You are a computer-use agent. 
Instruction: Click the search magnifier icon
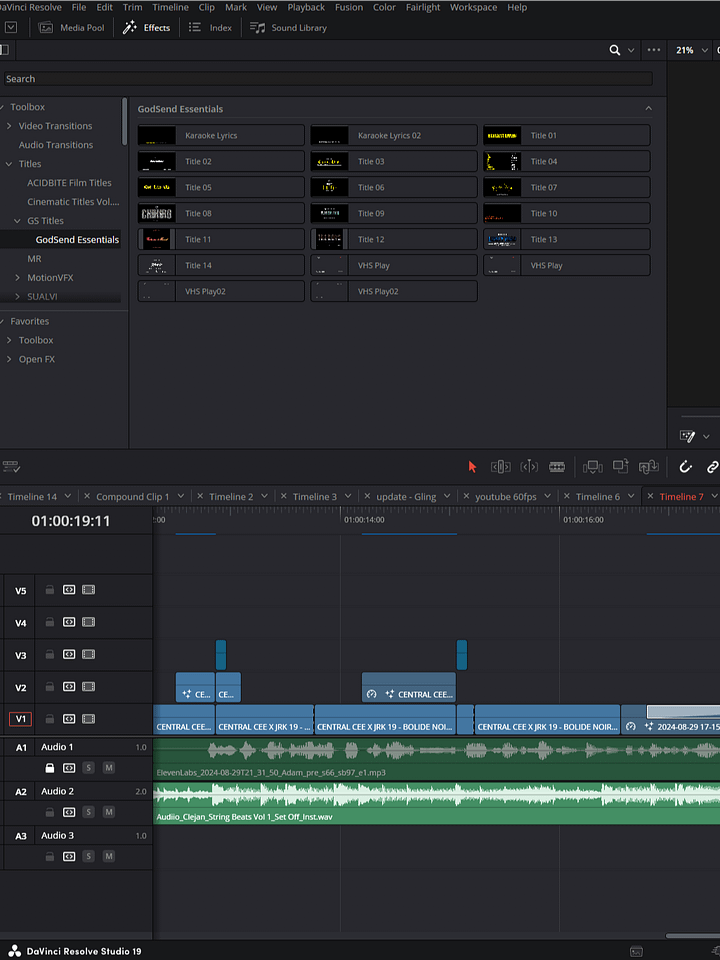[615, 50]
